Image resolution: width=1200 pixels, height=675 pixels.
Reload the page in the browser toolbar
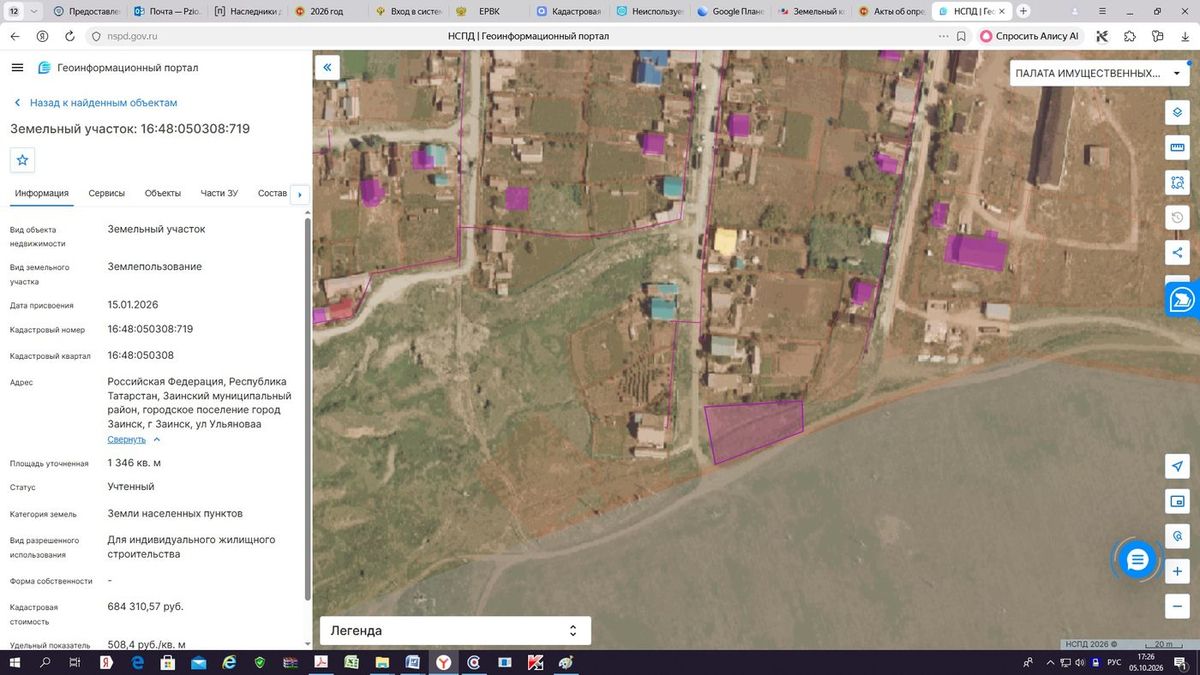click(x=69, y=36)
